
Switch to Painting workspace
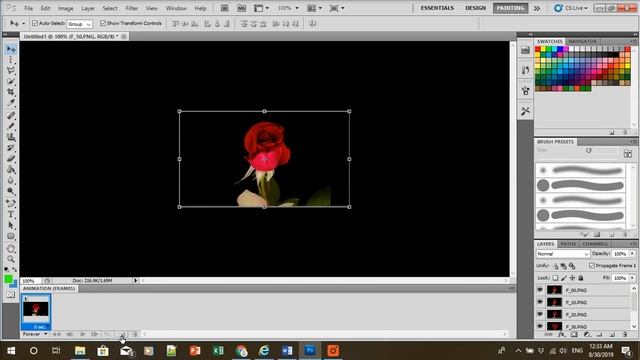click(x=510, y=8)
